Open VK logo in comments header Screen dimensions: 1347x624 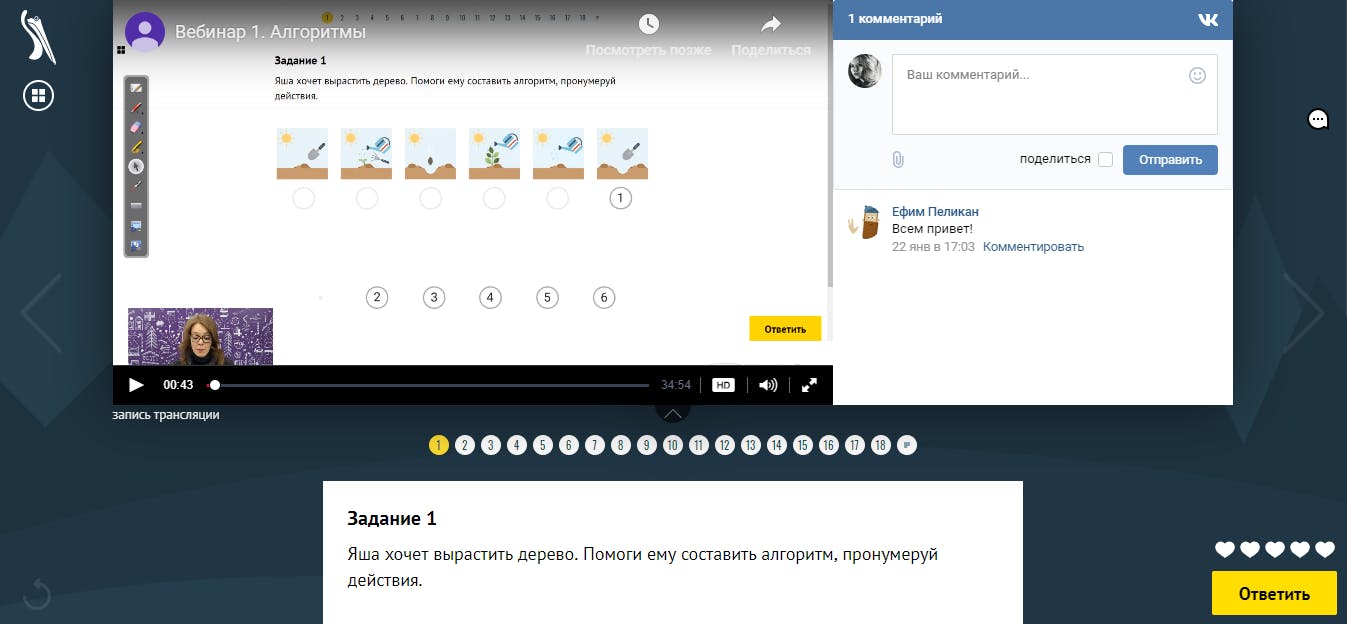pyautogui.click(x=1208, y=19)
